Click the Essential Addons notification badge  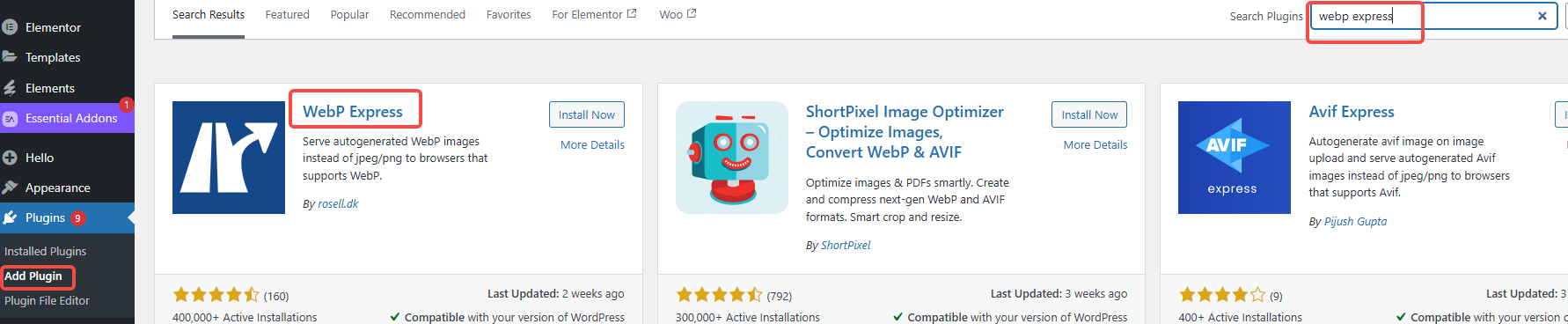[127, 105]
